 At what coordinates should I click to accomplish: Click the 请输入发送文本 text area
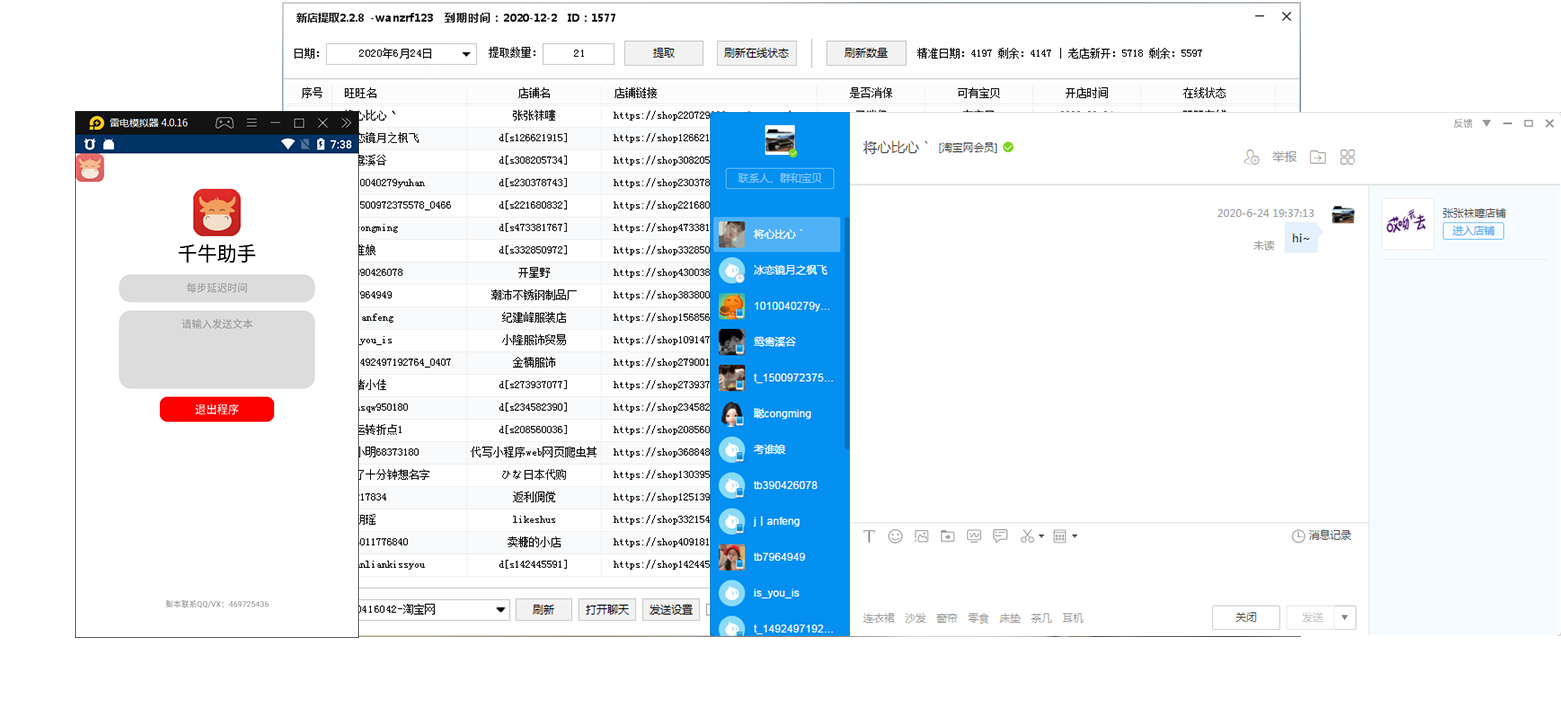217,350
